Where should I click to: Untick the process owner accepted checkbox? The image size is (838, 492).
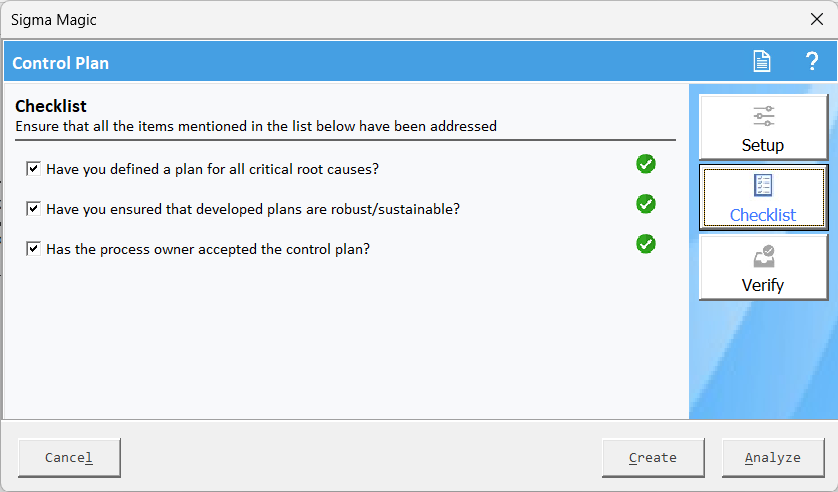click(x=33, y=249)
